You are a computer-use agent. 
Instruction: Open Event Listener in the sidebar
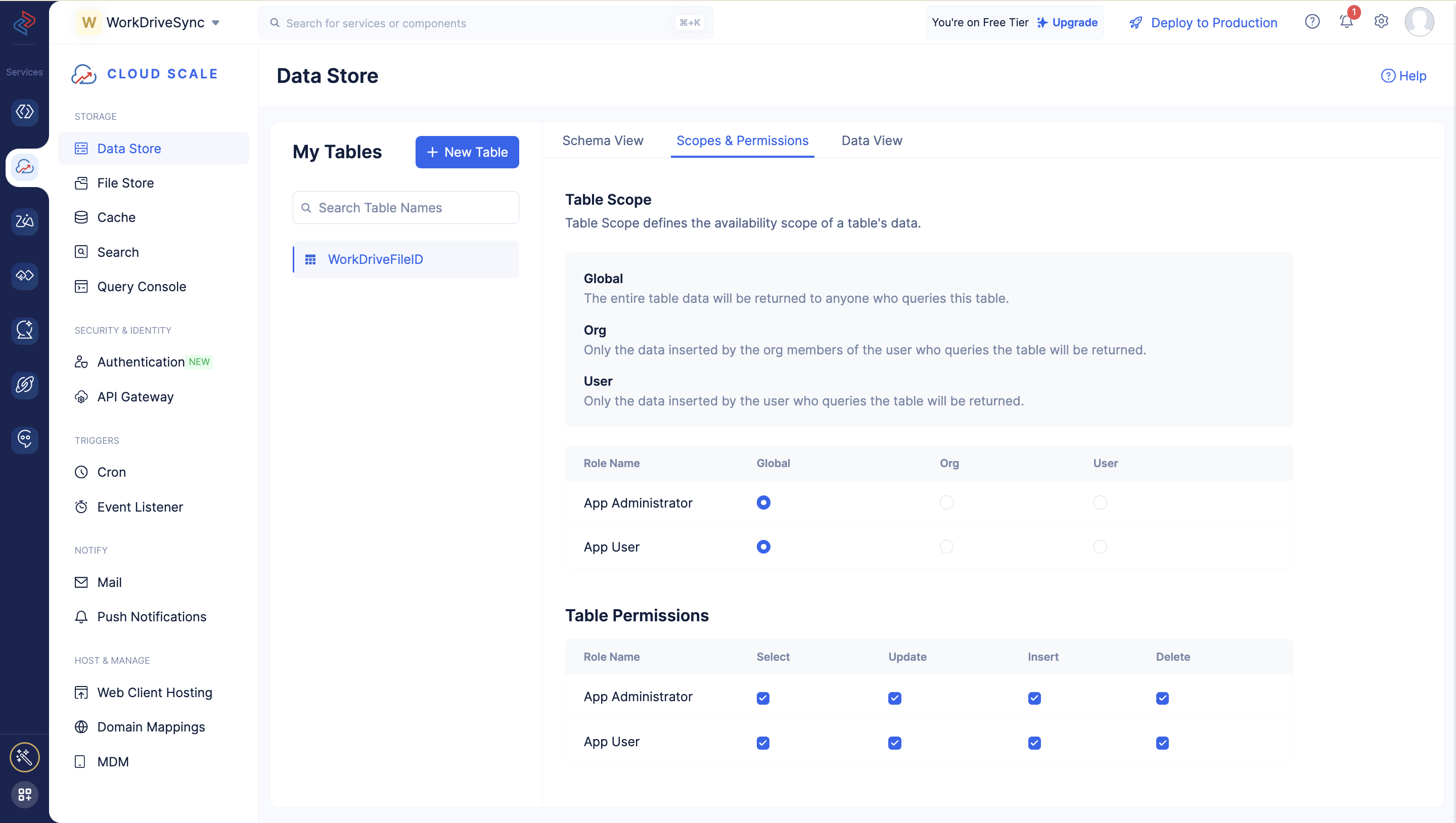153,507
